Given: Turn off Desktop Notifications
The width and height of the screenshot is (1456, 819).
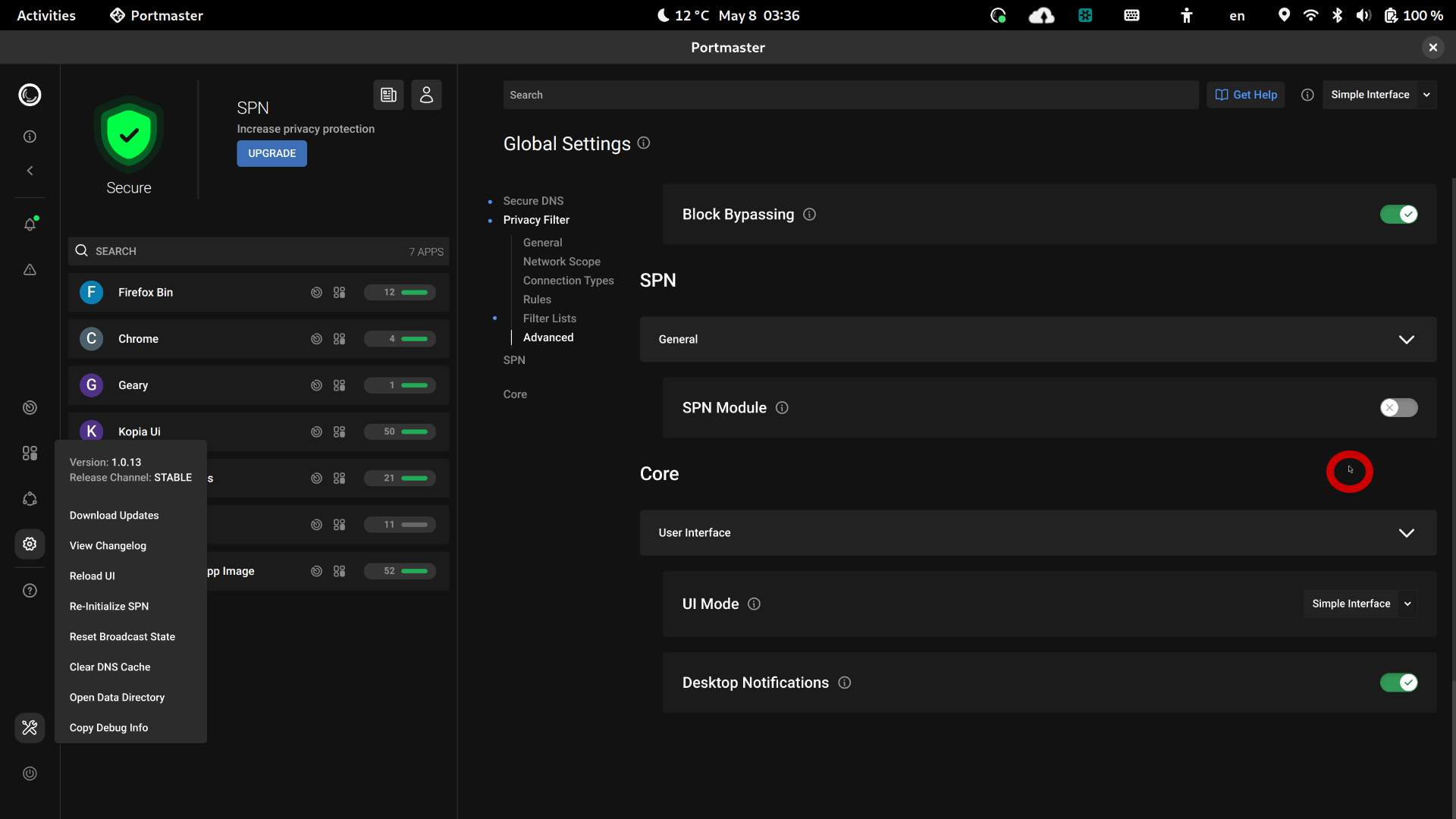Looking at the screenshot, I should pos(1400,682).
